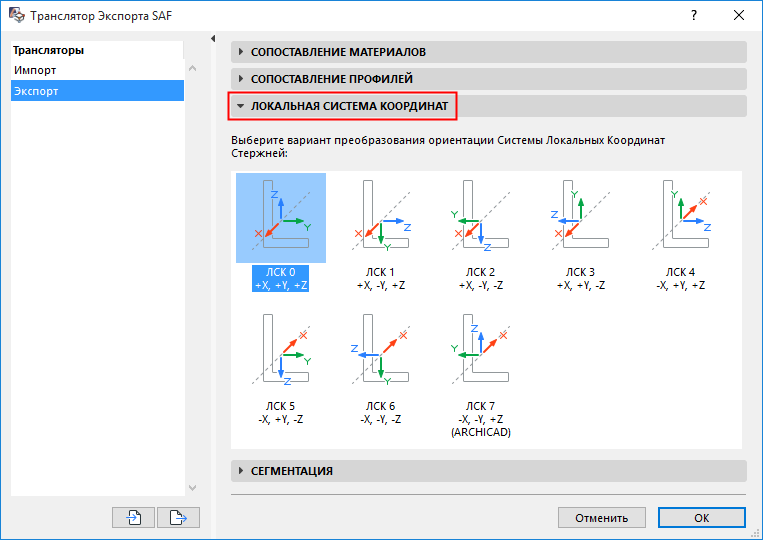Viewport: 763px width, 540px height.
Task: Click the import translator icon button
Action: coord(133,518)
